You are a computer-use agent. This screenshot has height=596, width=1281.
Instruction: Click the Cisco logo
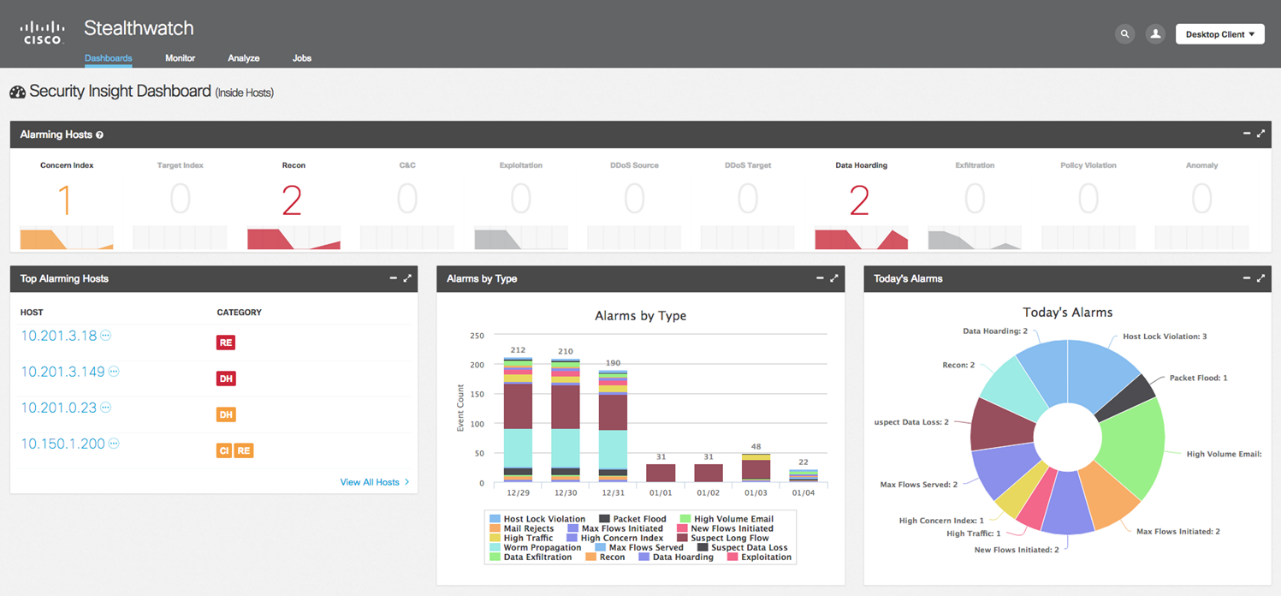pyautogui.click(x=42, y=33)
